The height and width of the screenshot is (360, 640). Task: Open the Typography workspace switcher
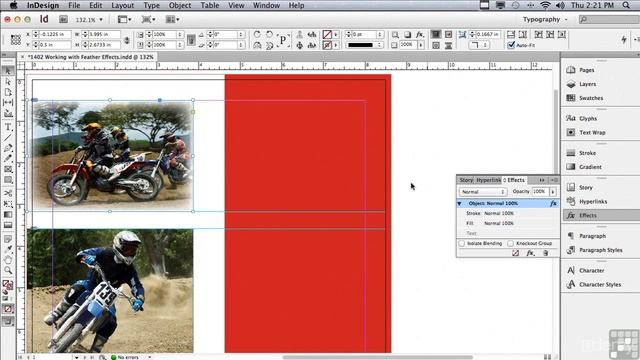(545, 19)
